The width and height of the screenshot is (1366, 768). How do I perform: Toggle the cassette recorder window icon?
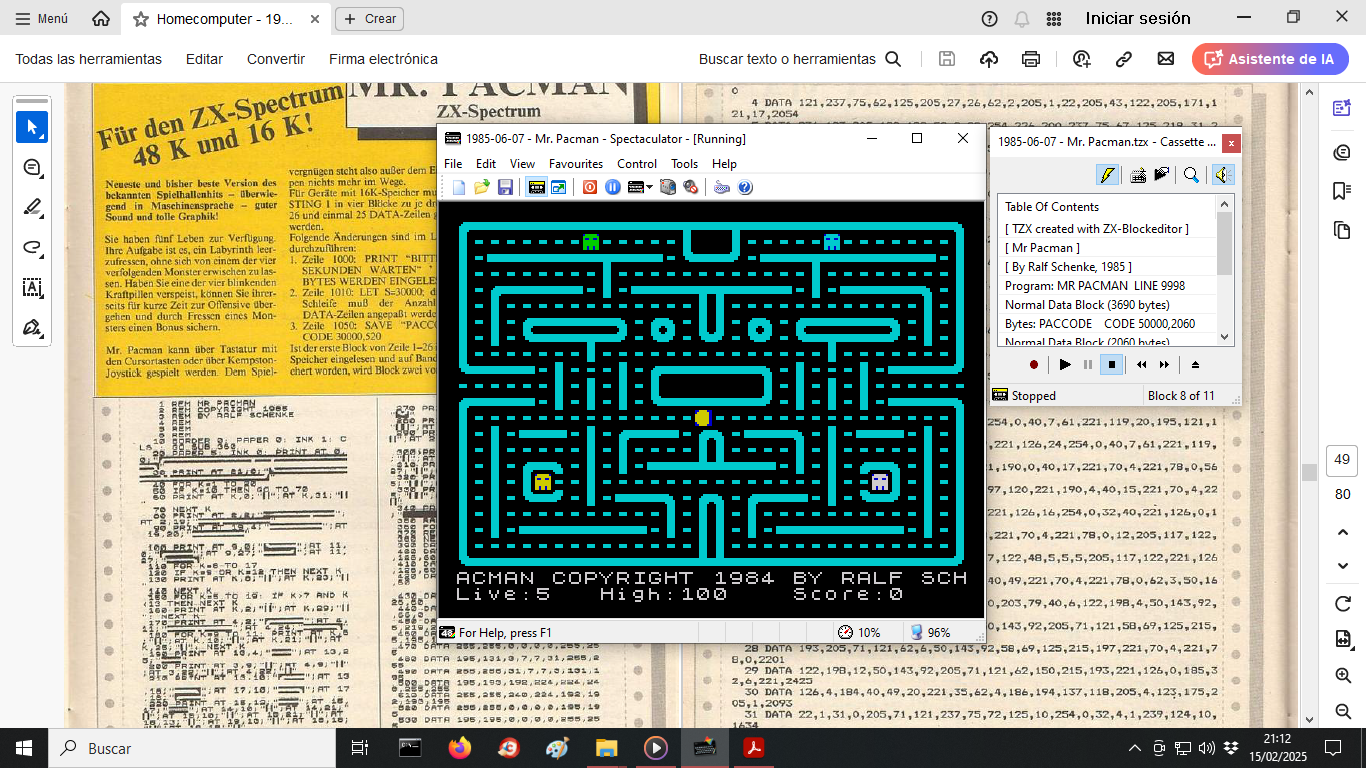[536, 187]
